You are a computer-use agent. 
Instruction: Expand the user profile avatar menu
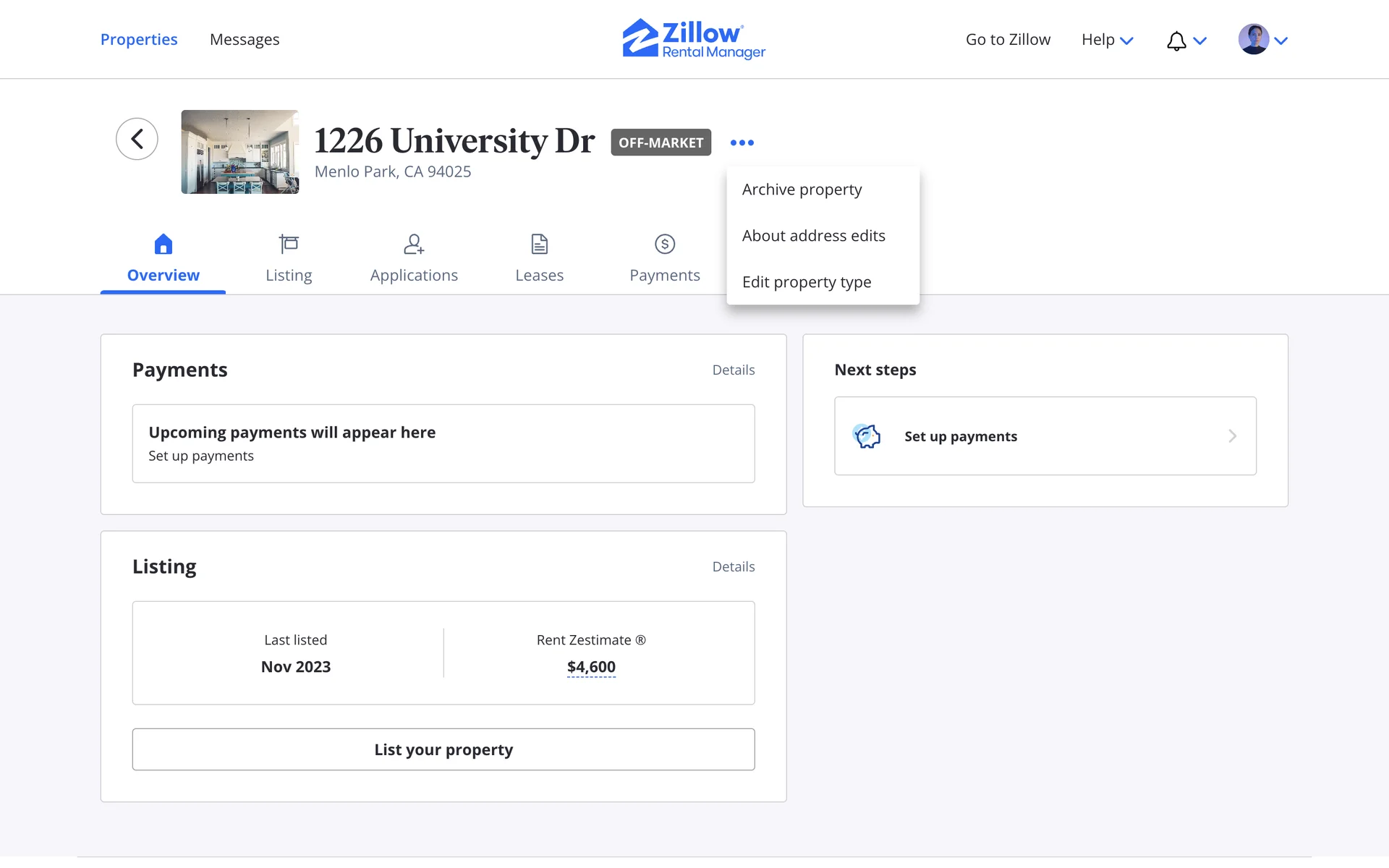point(1263,40)
